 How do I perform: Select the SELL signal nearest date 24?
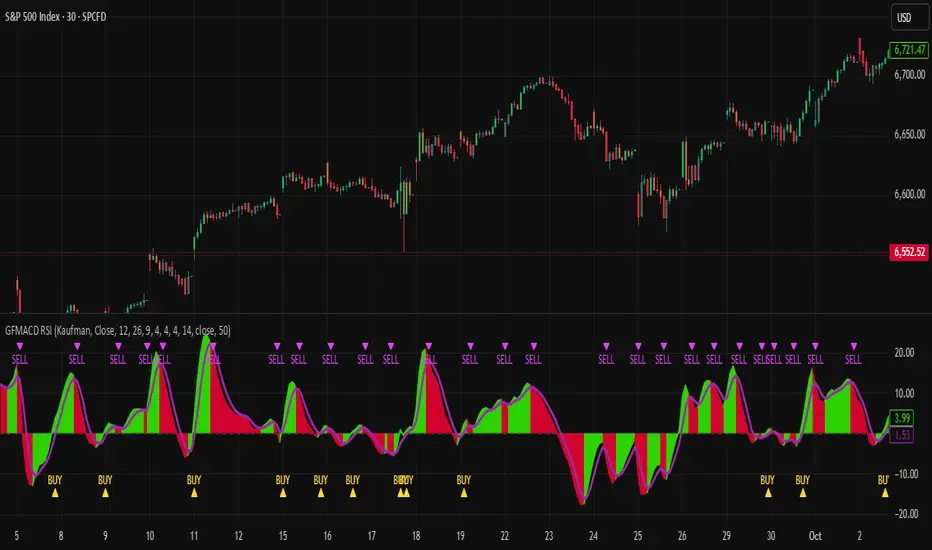click(x=606, y=353)
